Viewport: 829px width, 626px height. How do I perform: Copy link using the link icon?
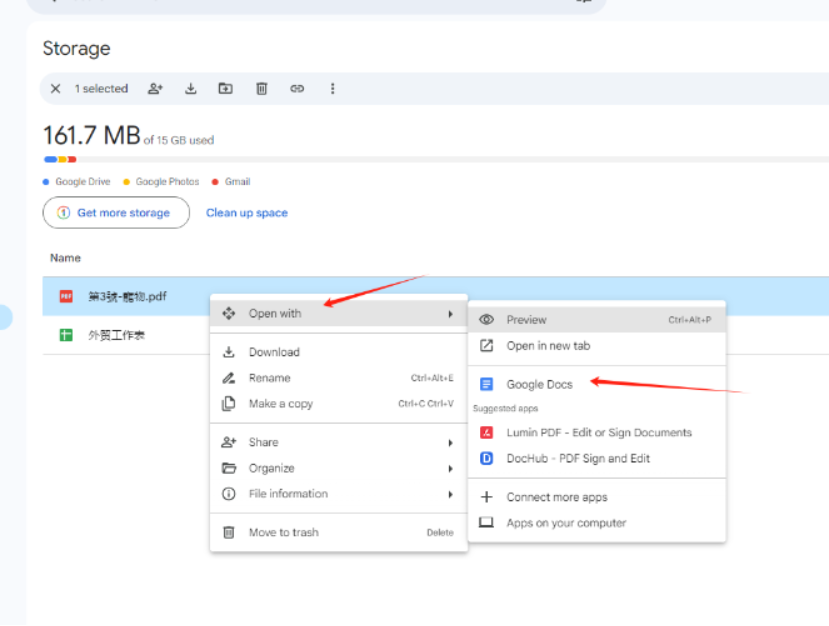(x=297, y=89)
